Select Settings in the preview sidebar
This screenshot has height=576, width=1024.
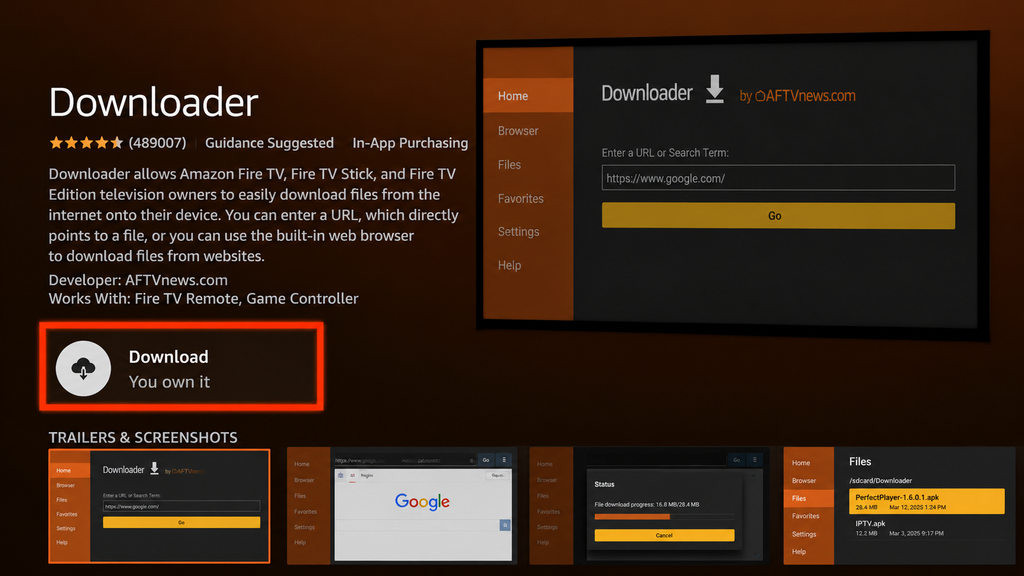coord(519,232)
